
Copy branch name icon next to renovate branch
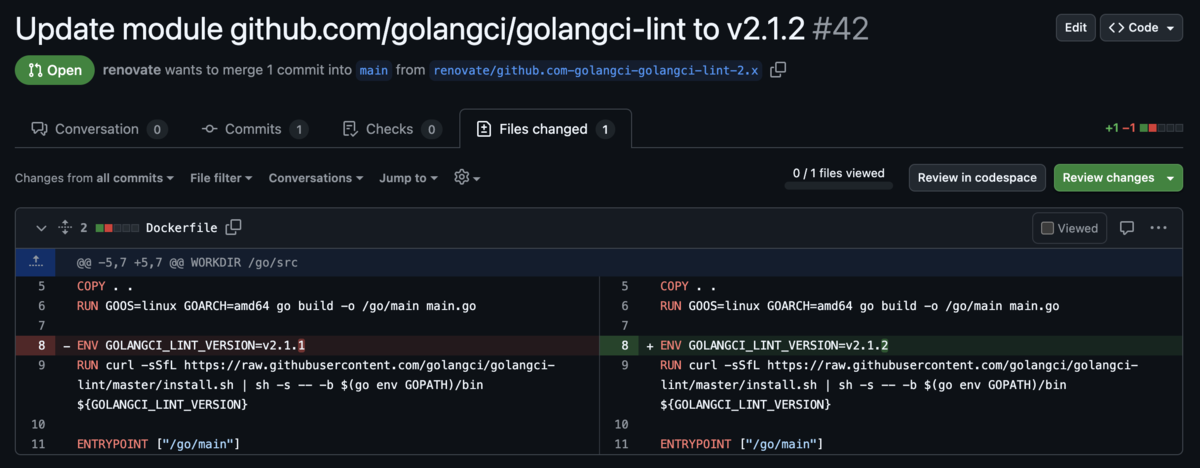[778, 70]
